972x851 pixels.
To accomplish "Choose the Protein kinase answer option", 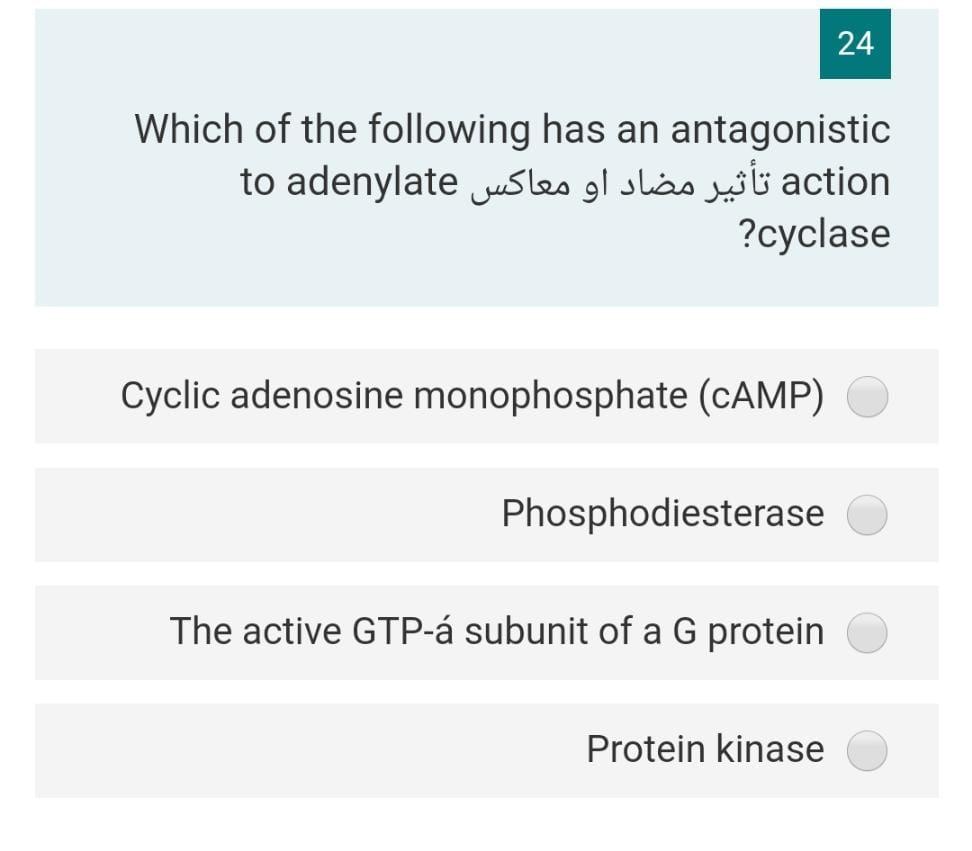I will pos(705,749).
